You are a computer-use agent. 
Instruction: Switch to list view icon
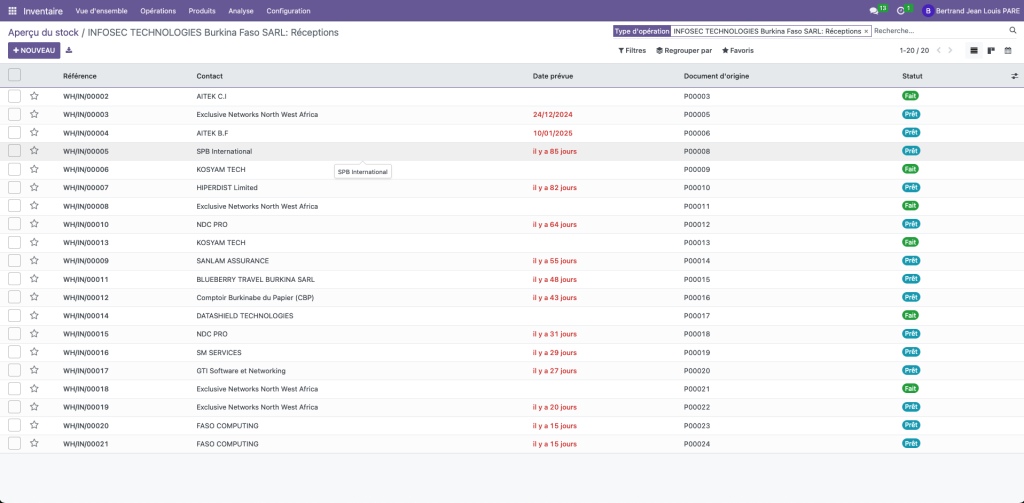pos(974,50)
